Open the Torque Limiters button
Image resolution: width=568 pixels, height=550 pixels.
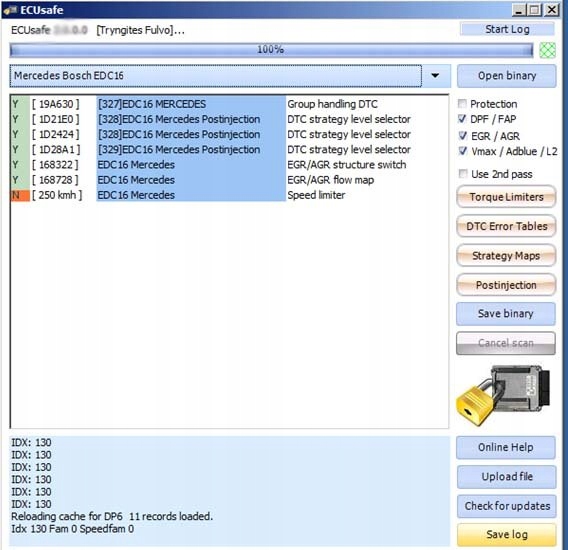pos(506,197)
